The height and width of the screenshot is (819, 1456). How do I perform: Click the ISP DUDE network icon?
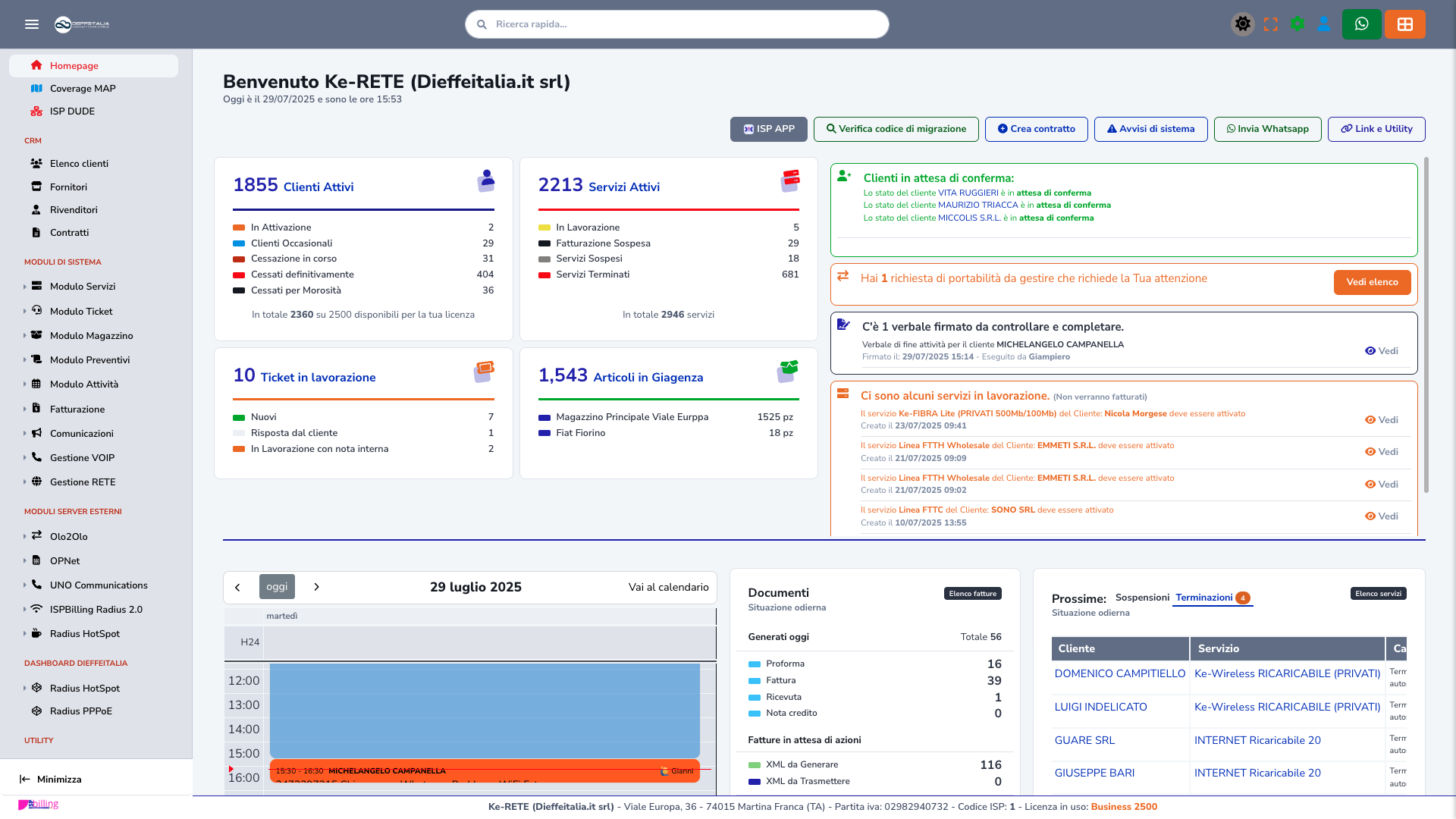tap(36, 111)
